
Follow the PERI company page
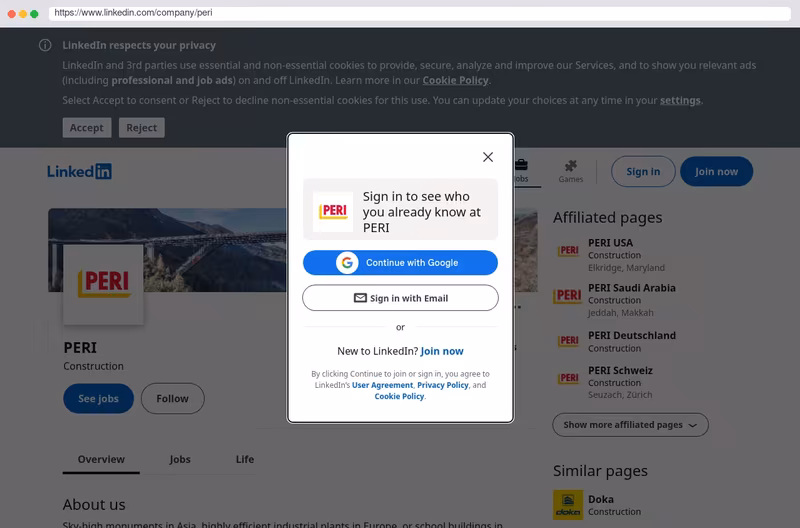click(172, 398)
